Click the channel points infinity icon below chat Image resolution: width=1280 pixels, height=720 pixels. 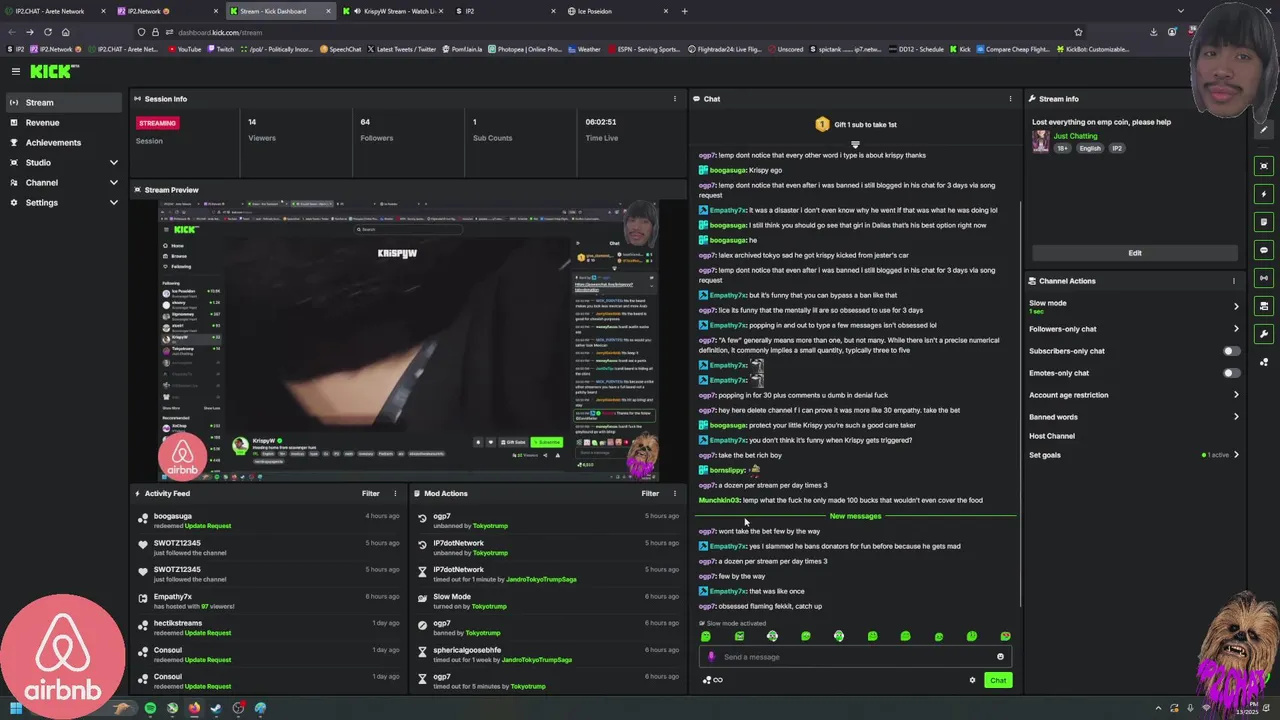click(x=713, y=680)
